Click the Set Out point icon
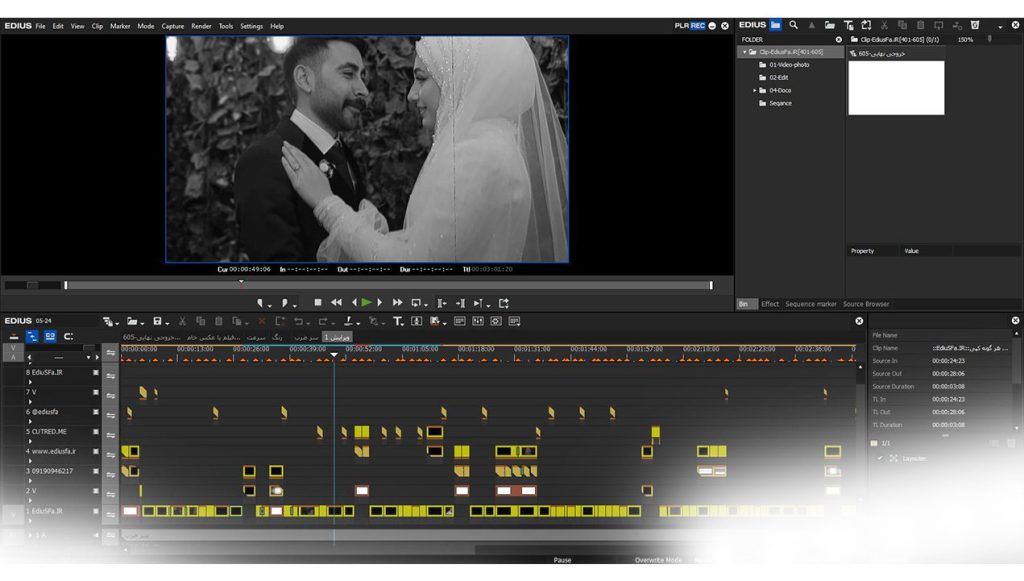This screenshot has width=1024, height=581. pos(284,303)
